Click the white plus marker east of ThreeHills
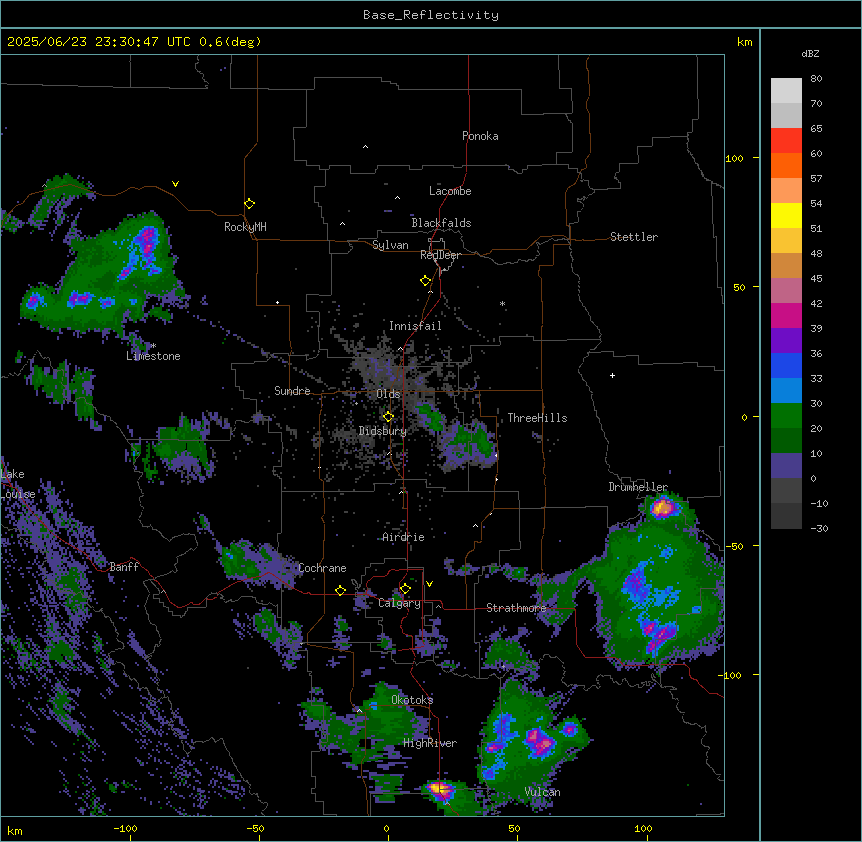The image size is (862, 842). point(612,375)
